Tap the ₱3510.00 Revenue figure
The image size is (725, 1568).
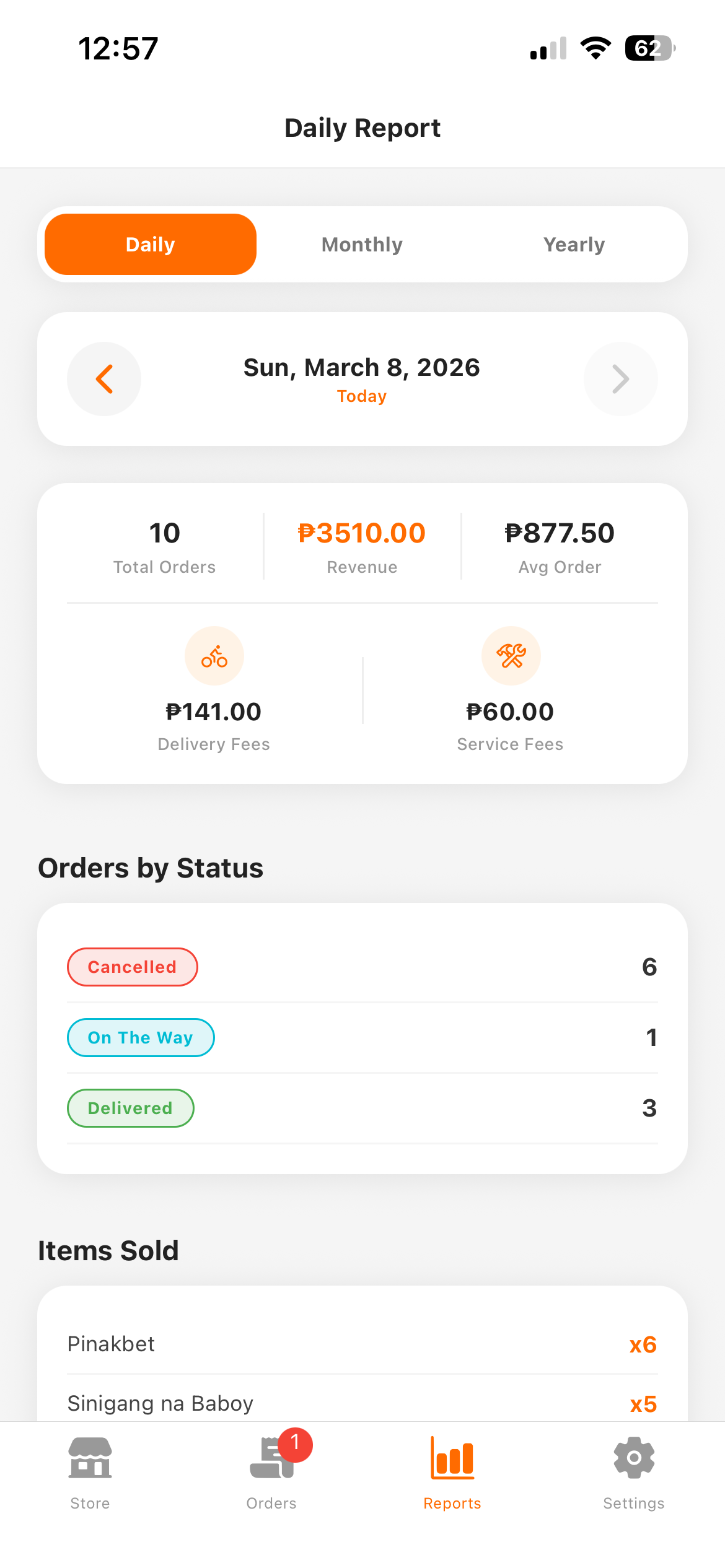pos(362,534)
